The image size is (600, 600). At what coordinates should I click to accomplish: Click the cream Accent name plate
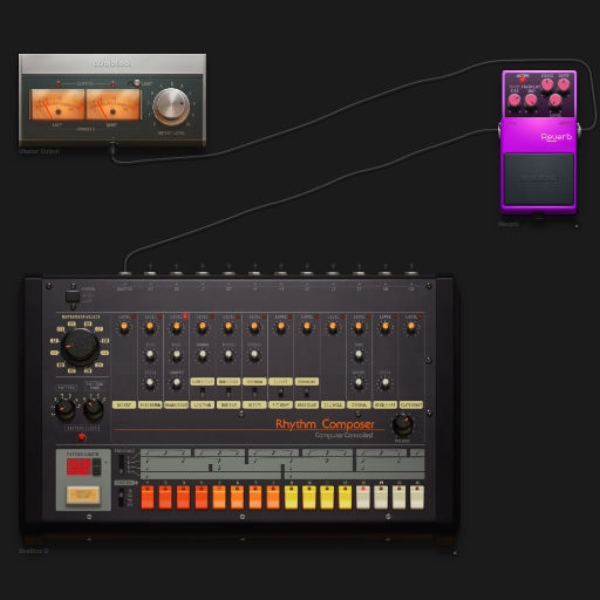pyautogui.click(x=124, y=405)
